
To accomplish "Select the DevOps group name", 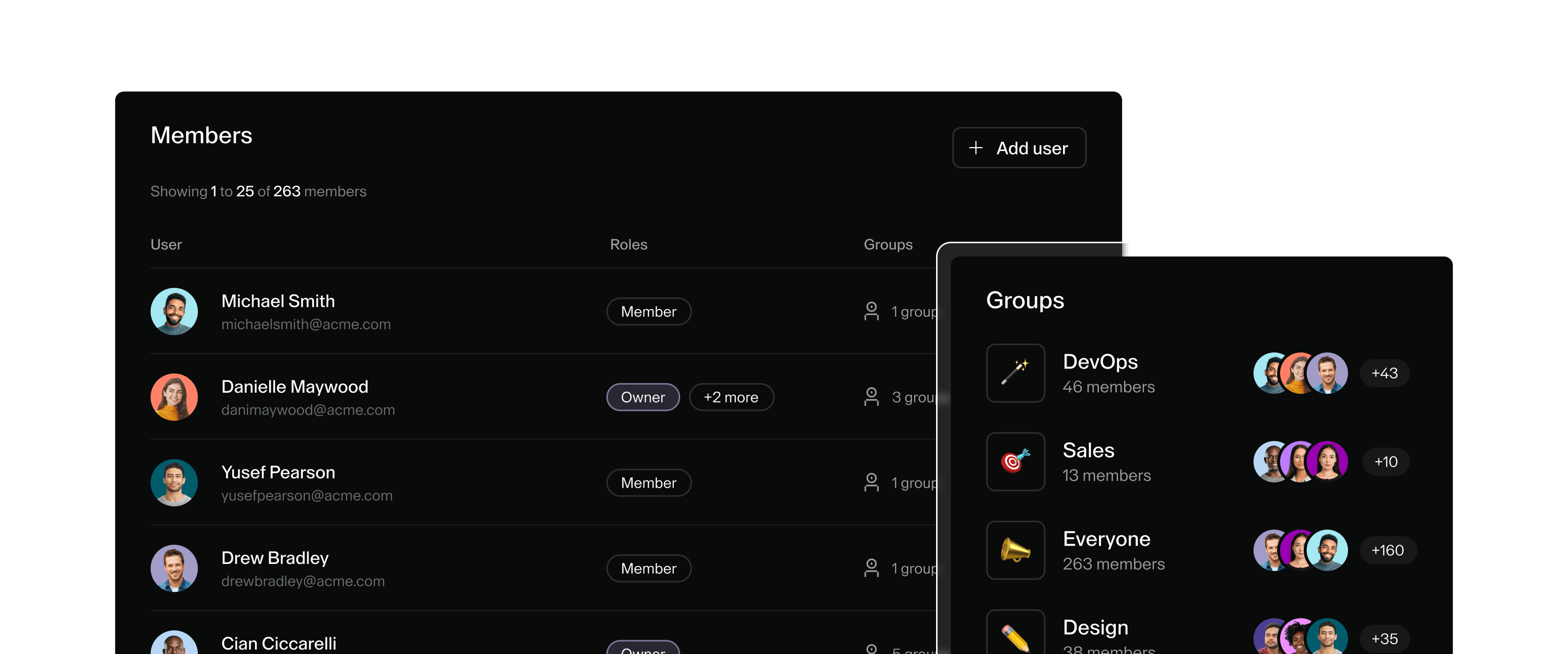I will coord(1100,362).
